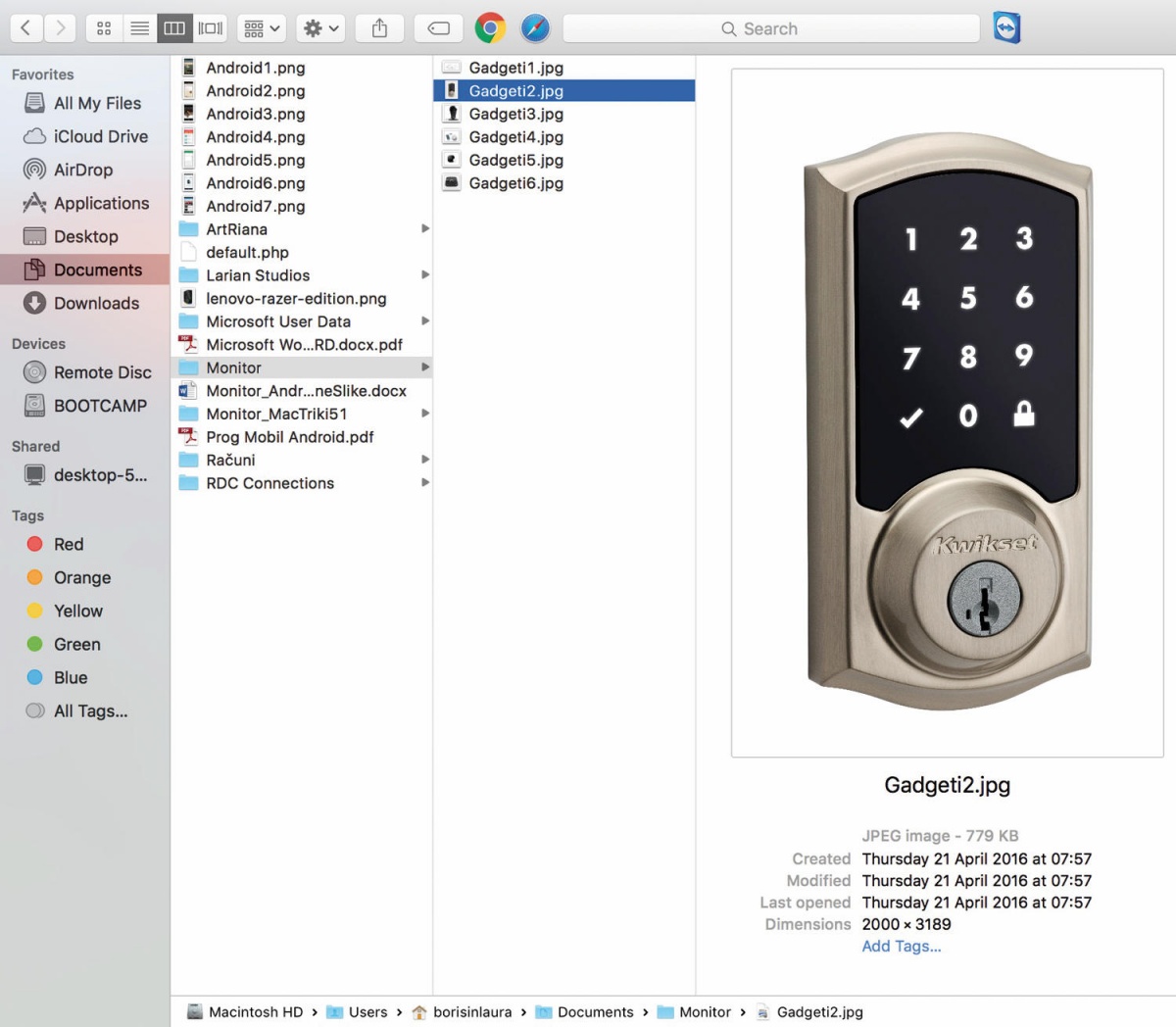The height and width of the screenshot is (1027, 1176).
Task: Switch to icon view mode
Action: tap(104, 28)
